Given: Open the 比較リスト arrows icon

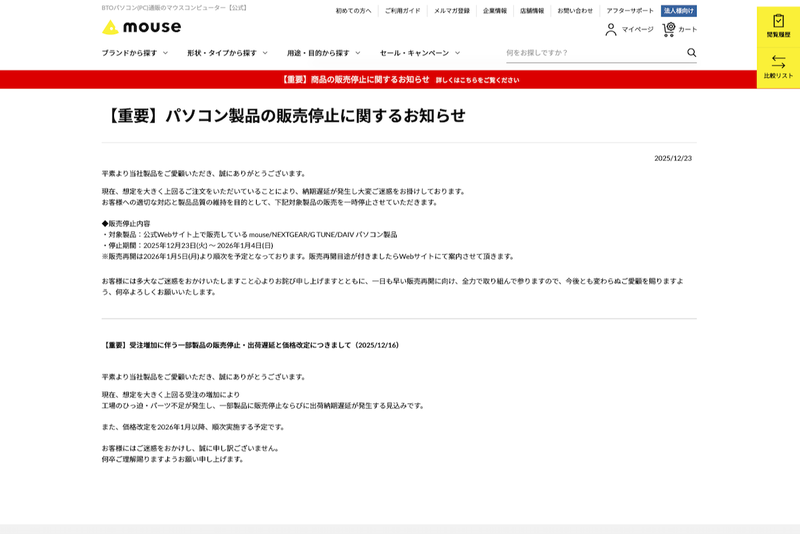Looking at the screenshot, I should [x=778, y=62].
